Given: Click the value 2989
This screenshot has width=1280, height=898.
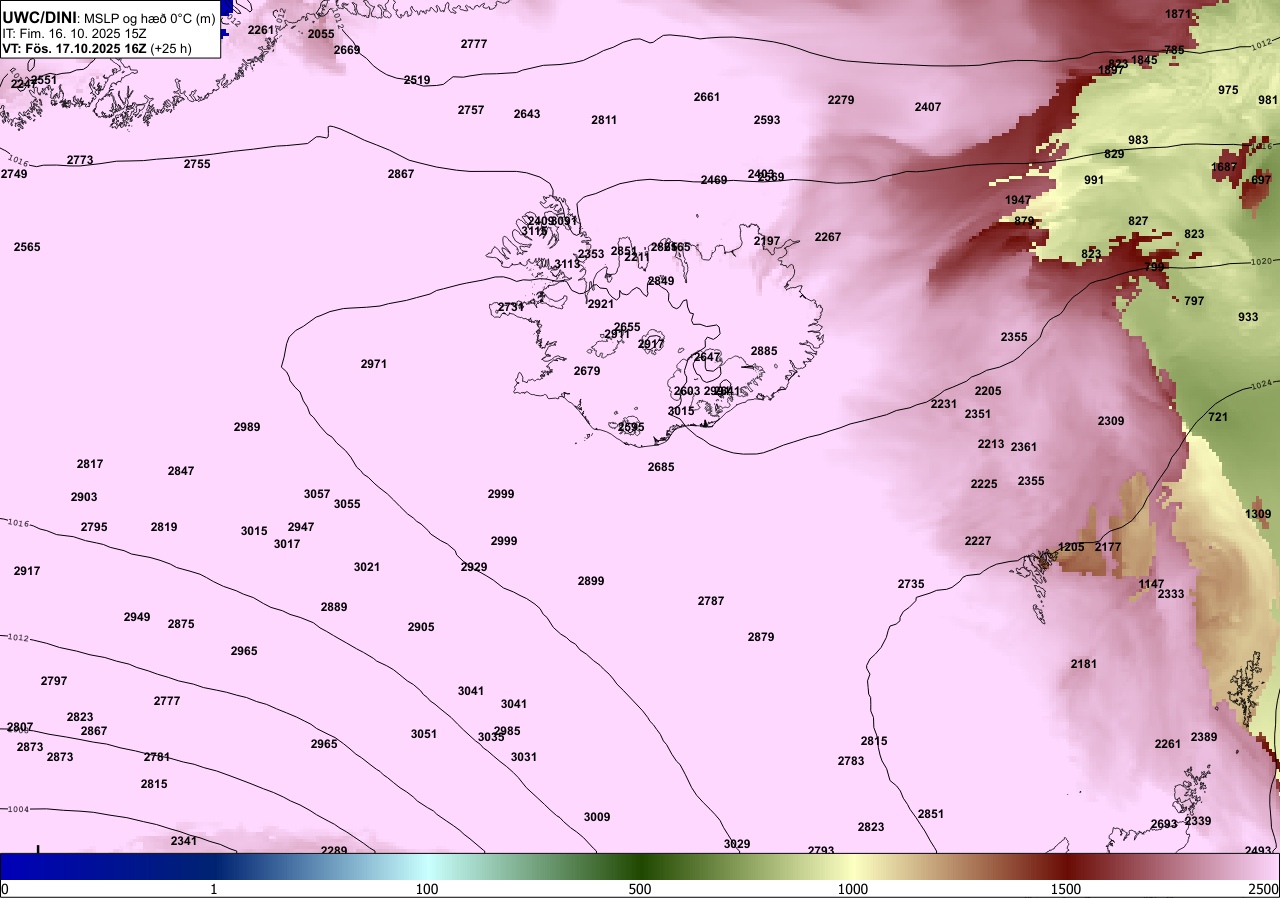Looking at the screenshot, I should (247, 427).
